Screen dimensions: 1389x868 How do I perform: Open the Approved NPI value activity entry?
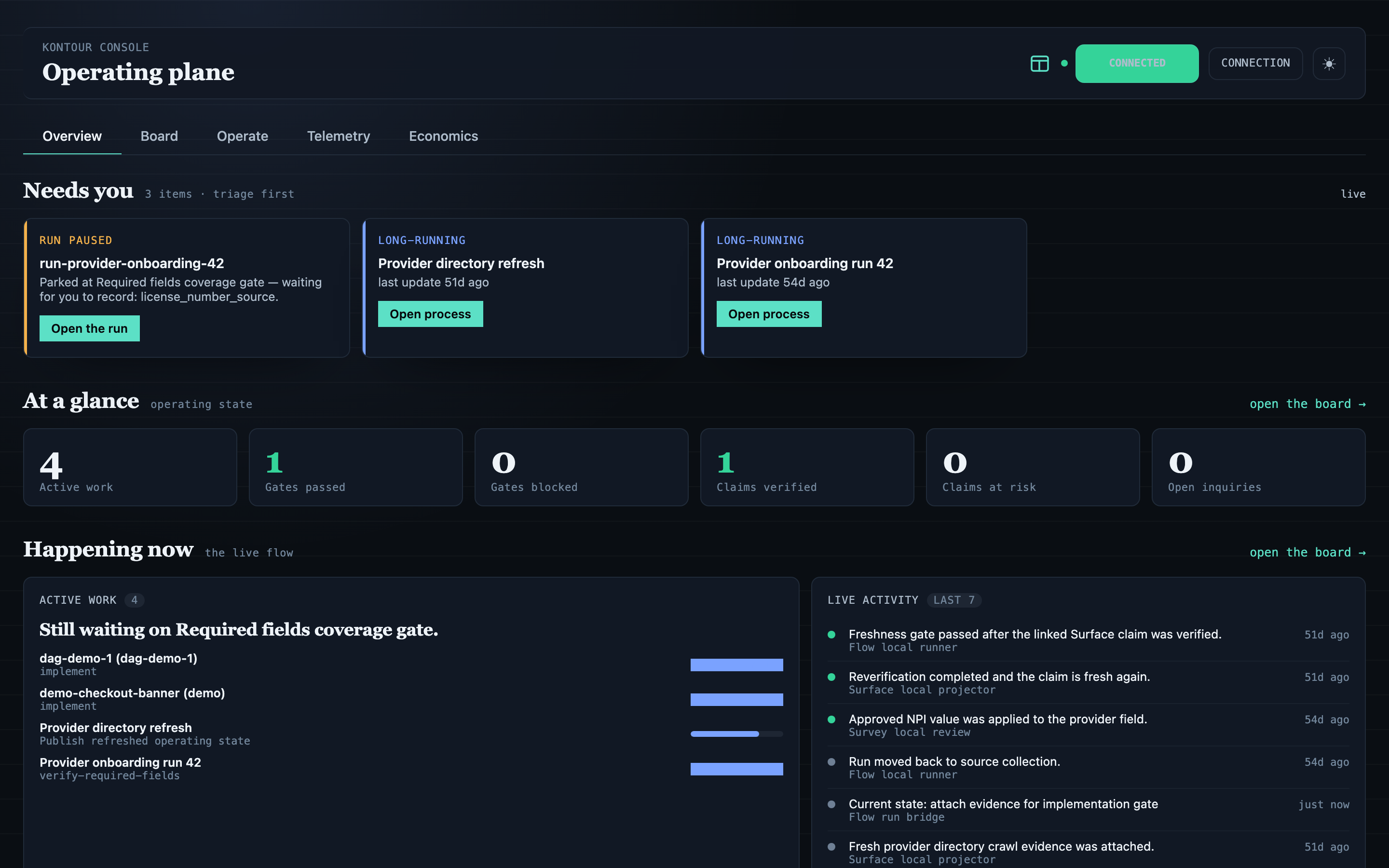1088,725
